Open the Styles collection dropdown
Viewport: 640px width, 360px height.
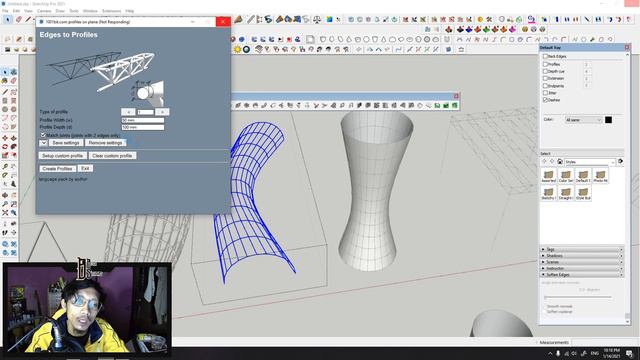tap(590, 162)
